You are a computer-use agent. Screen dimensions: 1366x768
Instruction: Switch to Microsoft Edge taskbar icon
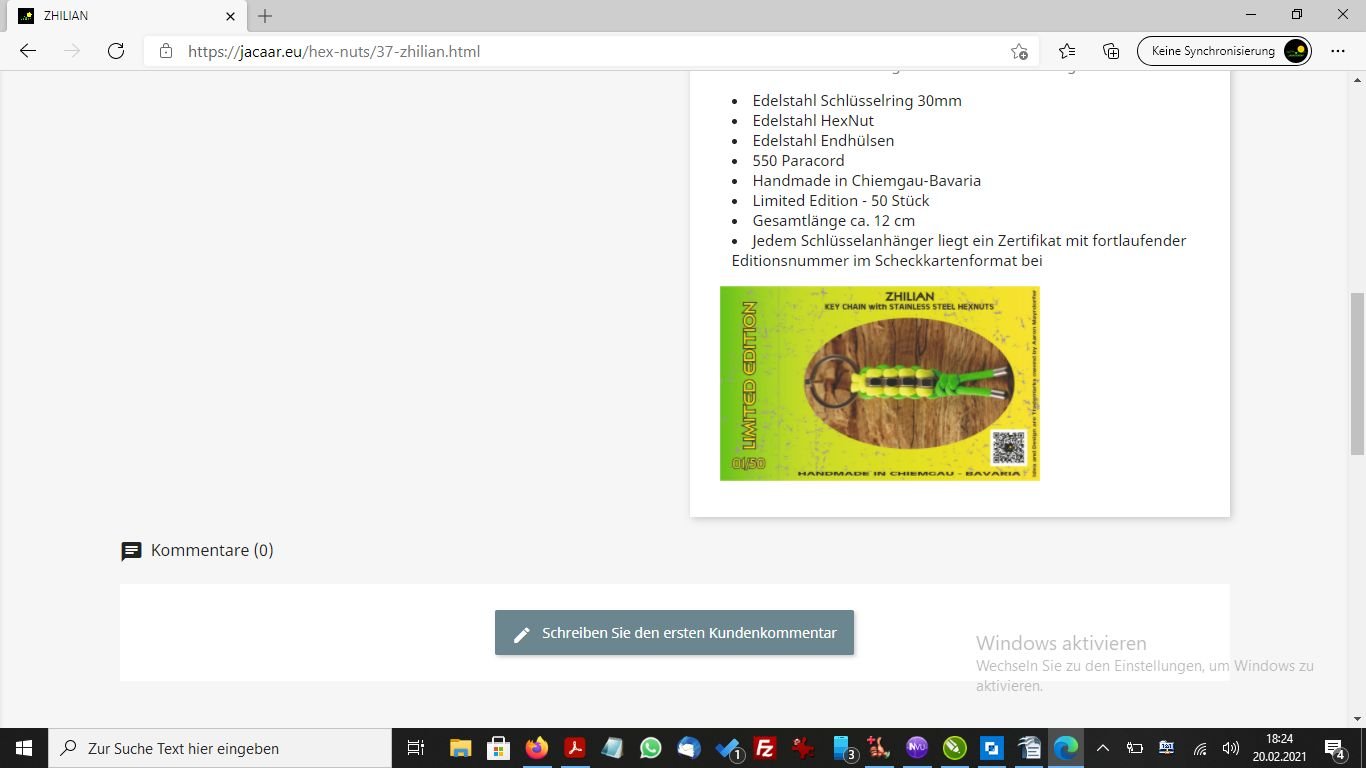1066,748
